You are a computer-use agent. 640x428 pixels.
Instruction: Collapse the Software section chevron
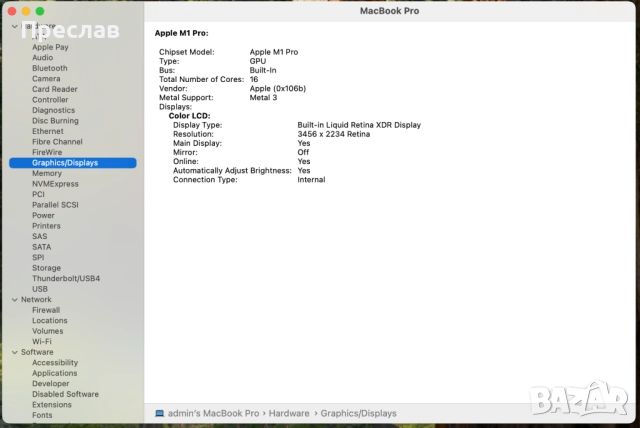pyautogui.click(x=15, y=352)
